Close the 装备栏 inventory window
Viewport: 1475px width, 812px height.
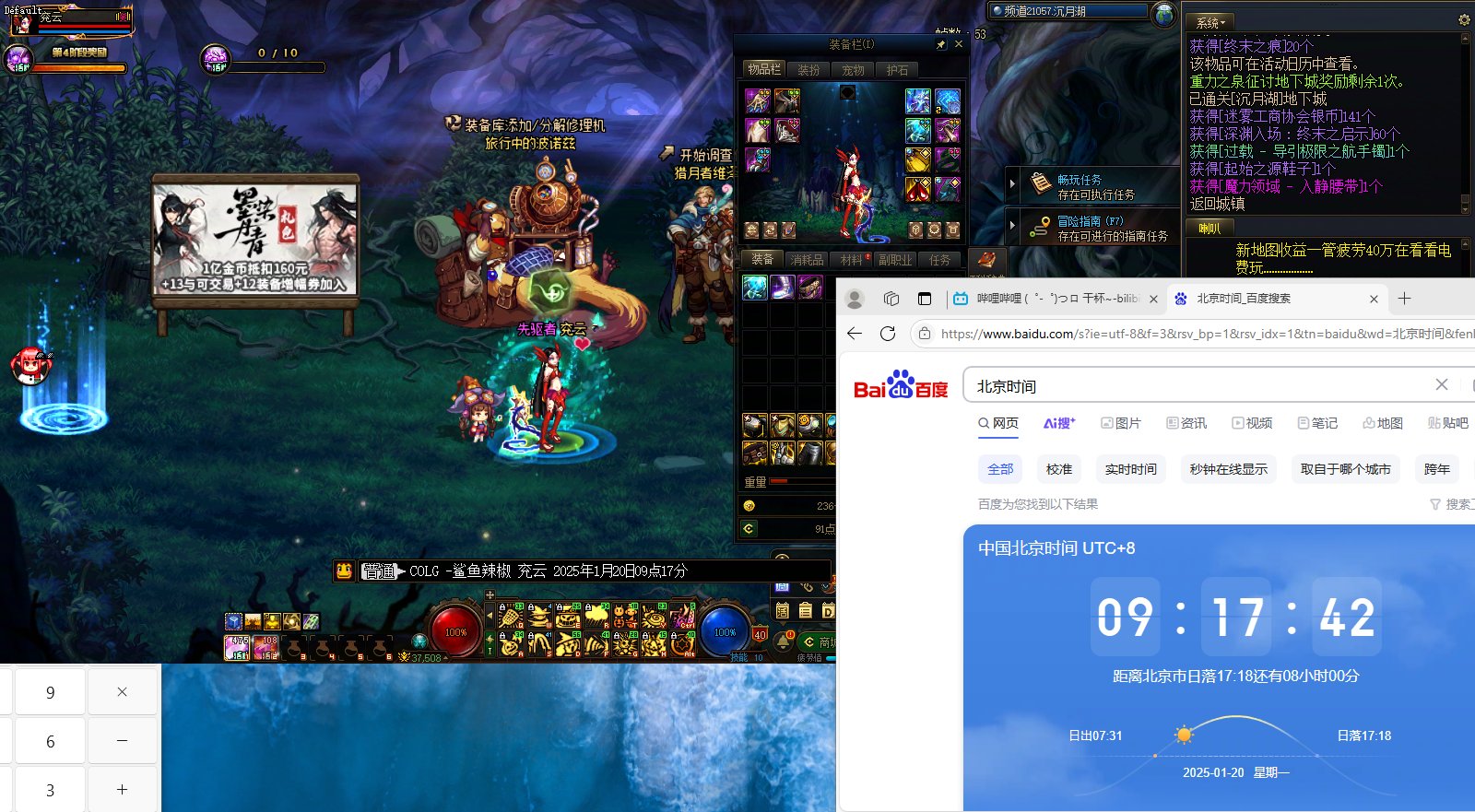(x=959, y=44)
